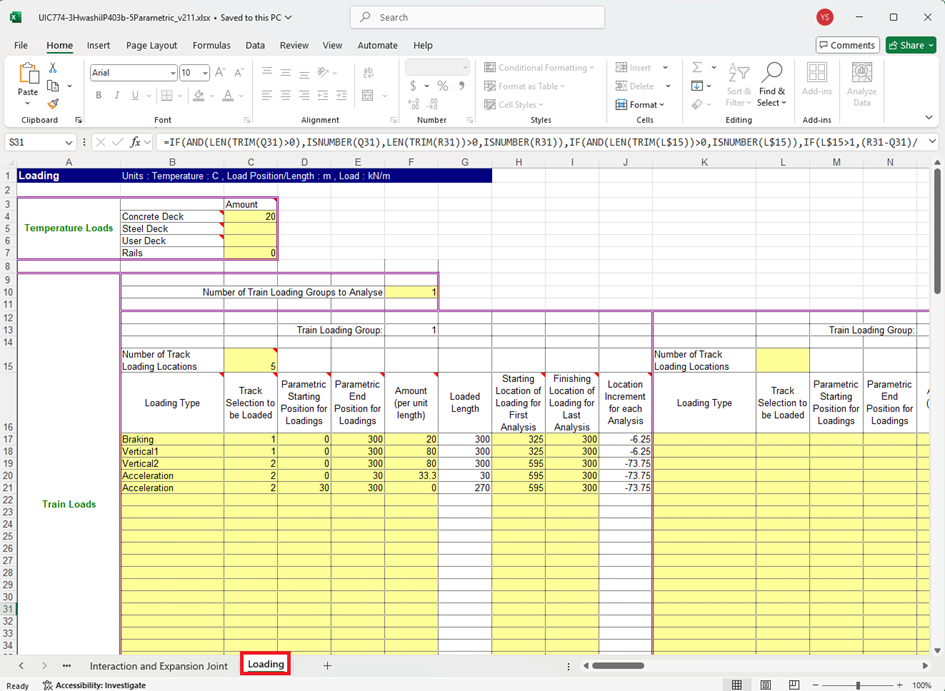Screen dimensions: 945x691
Task: Select the Format Painter brush
Action: coord(53,104)
